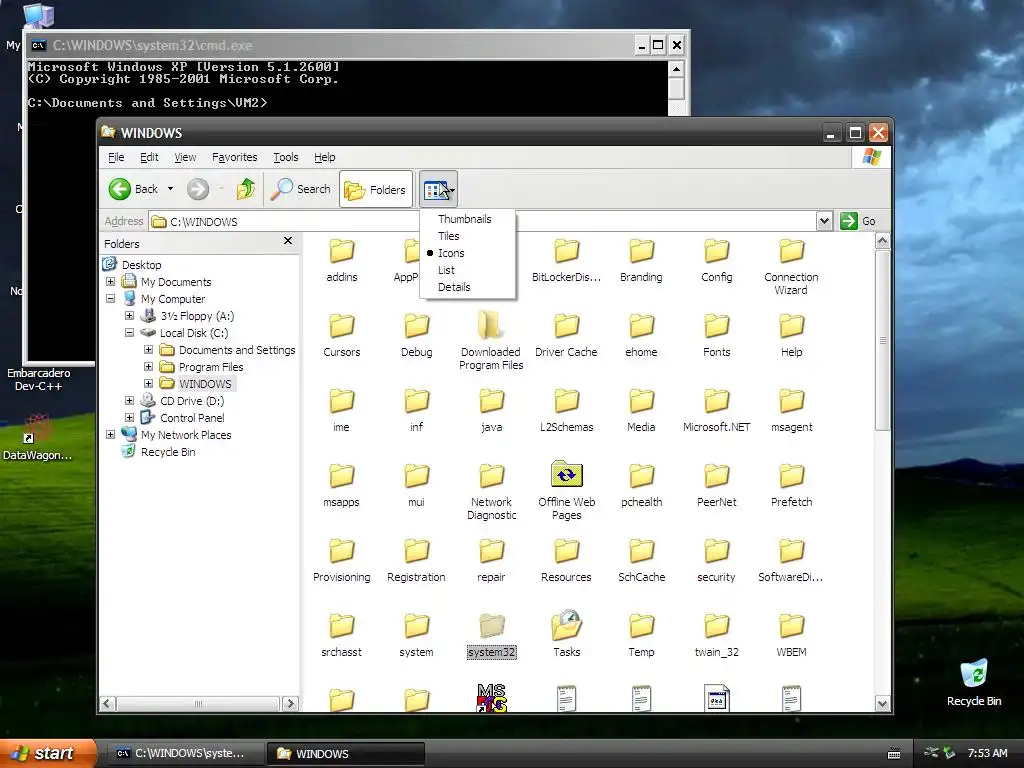Open Back history dropdown arrow
The width and height of the screenshot is (1024, 768).
click(x=170, y=189)
